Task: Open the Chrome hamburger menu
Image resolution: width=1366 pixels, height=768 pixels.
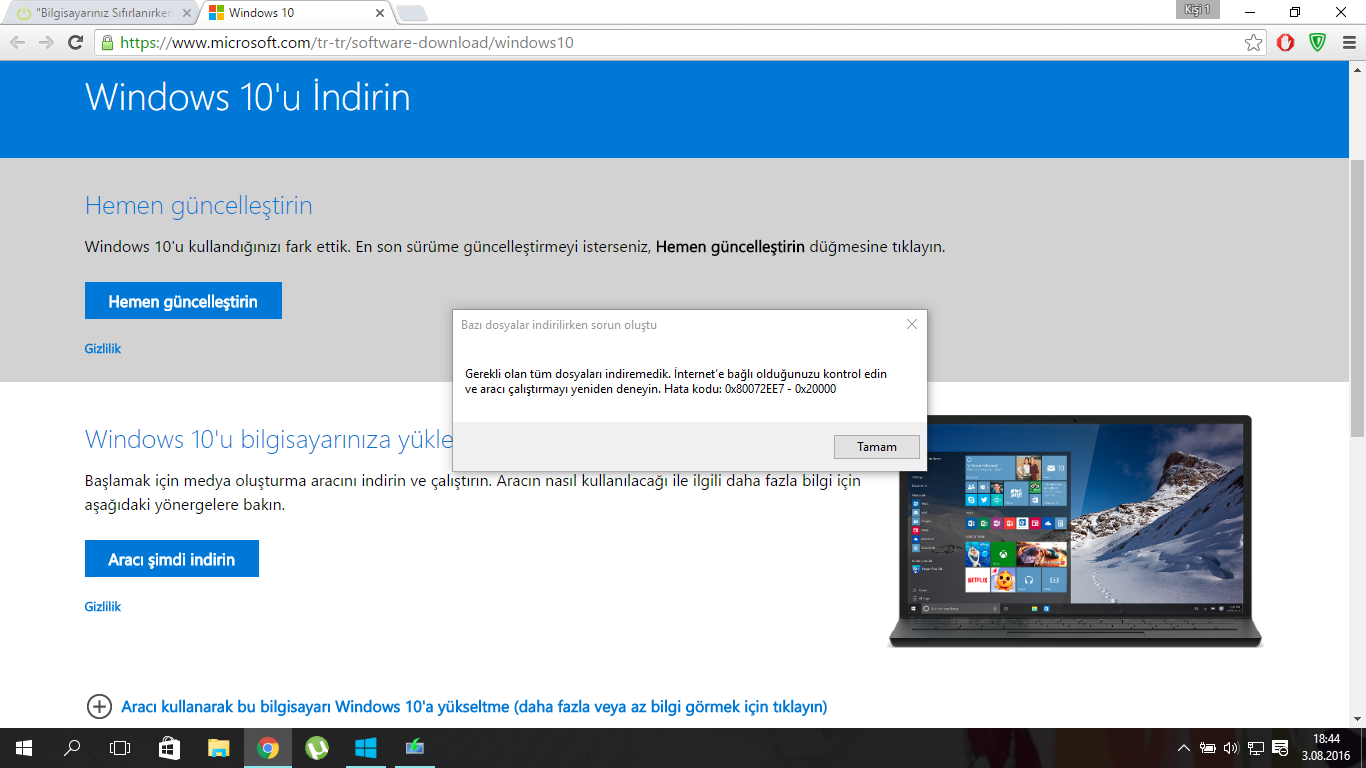Action: [1347, 43]
